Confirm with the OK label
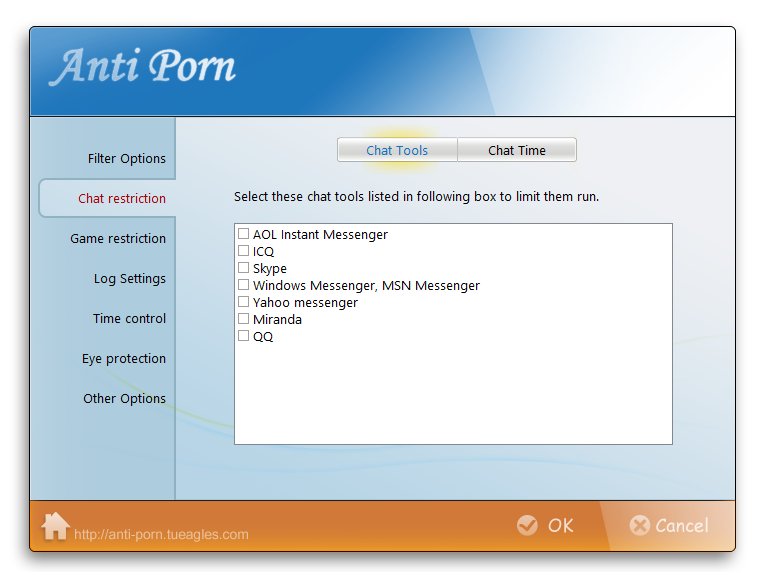Viewport: 759px width, 580px height. tap(561, 526)
